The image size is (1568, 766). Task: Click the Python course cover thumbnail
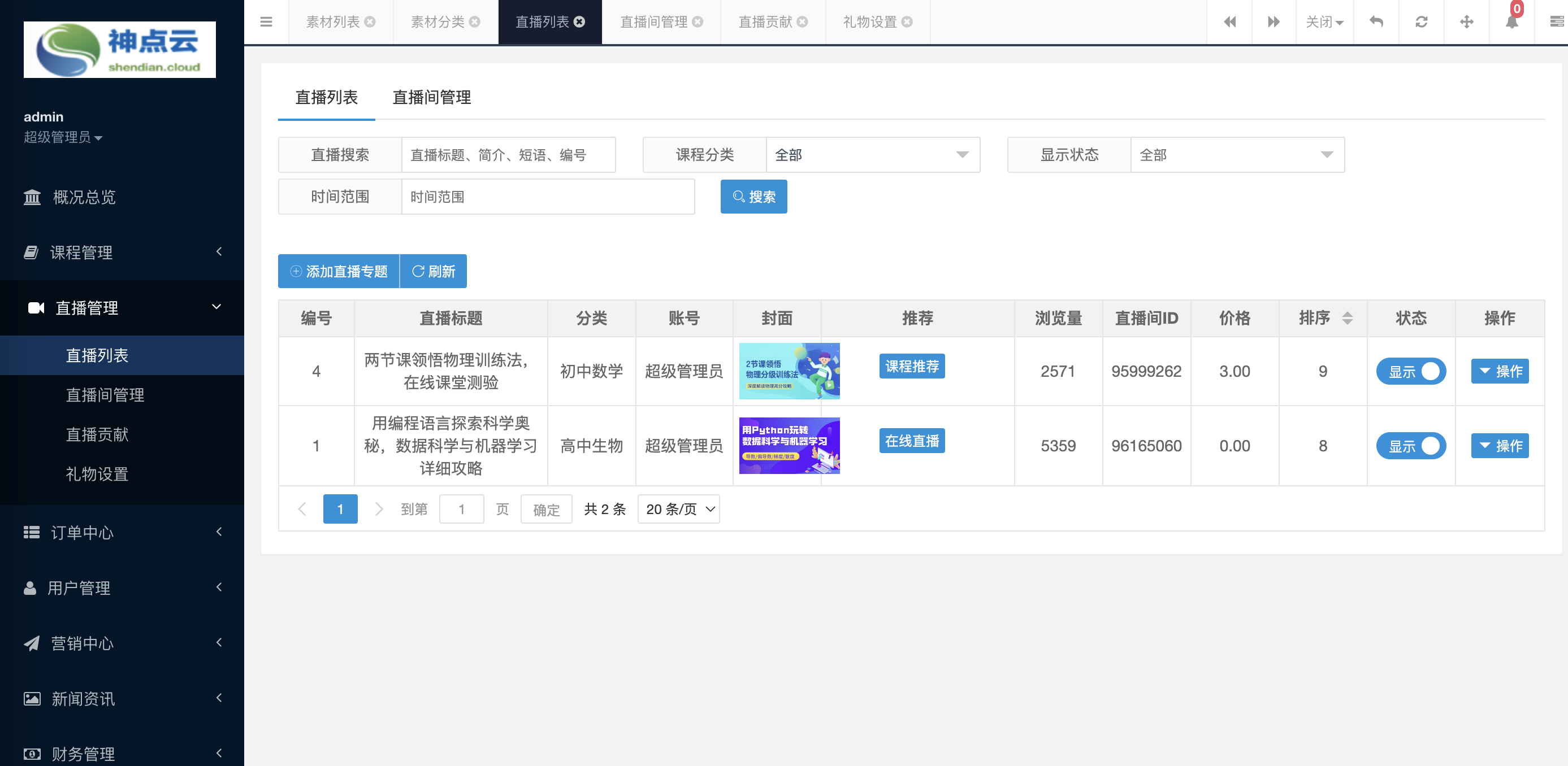[789, 446]
